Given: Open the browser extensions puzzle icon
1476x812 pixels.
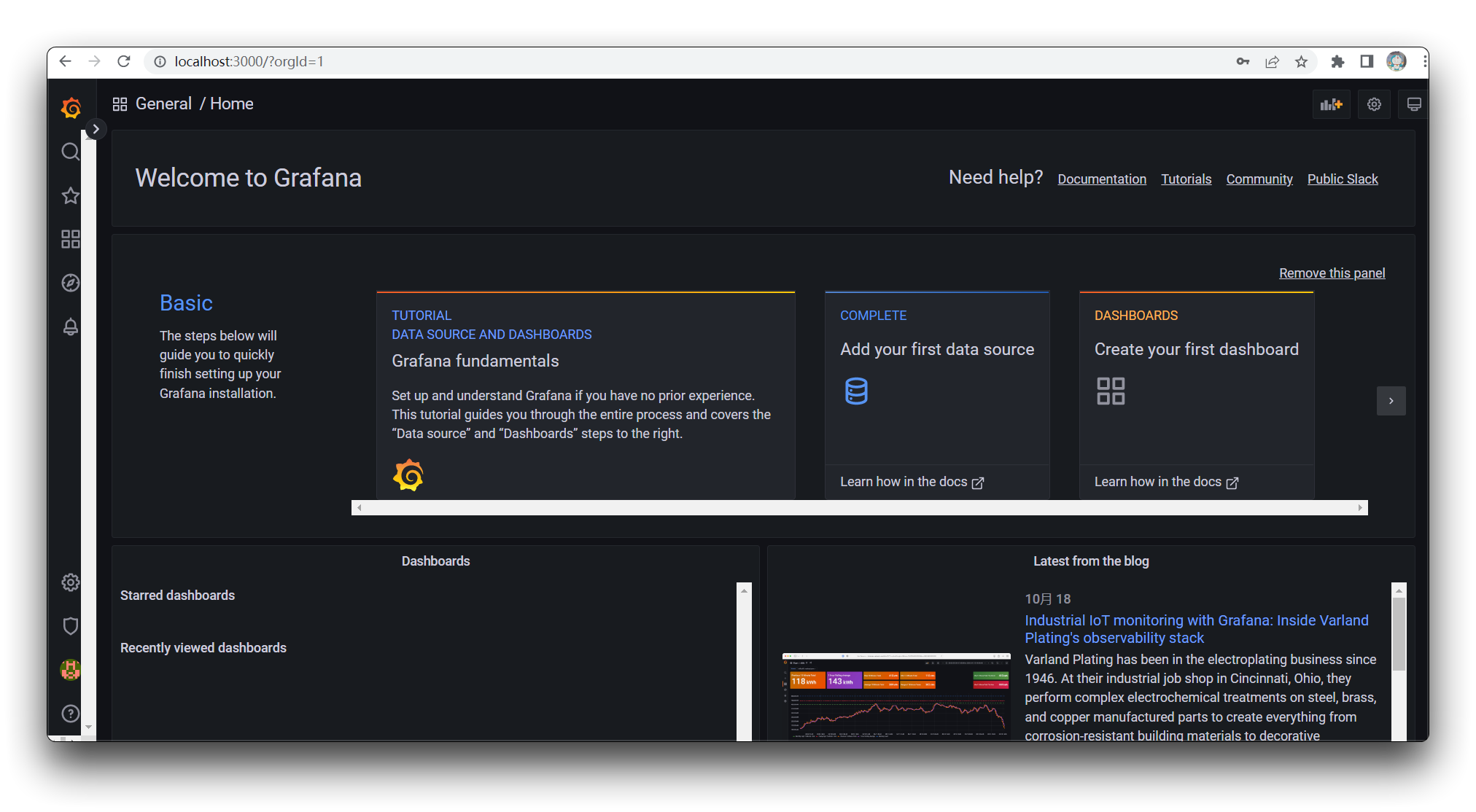Looking at the screenshot, I should (x=1337, y=62).
